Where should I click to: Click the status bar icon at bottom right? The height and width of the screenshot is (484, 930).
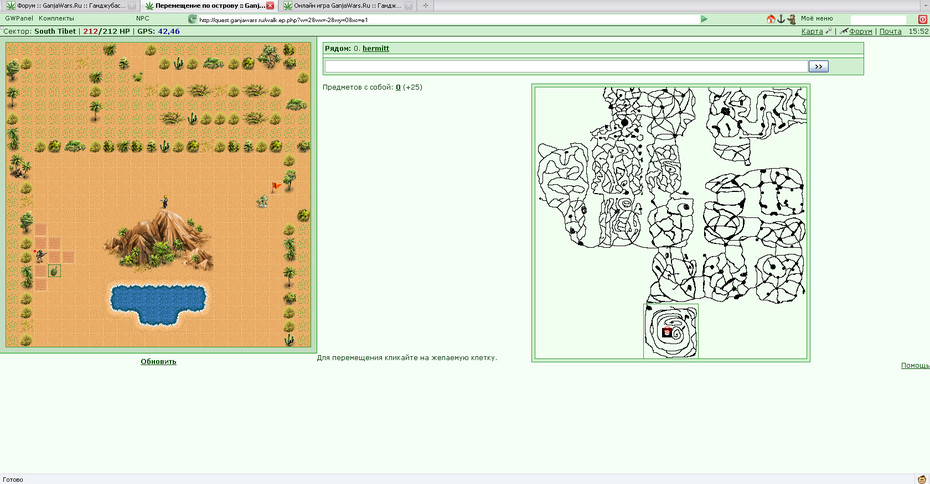[x=922, y=479]
